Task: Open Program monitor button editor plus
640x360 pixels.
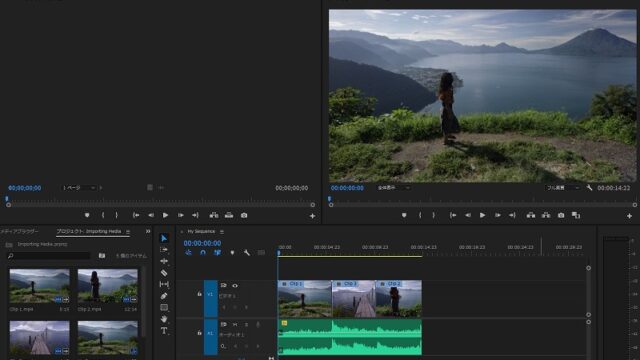Action: pyautogui.click(x=629, y=216)
